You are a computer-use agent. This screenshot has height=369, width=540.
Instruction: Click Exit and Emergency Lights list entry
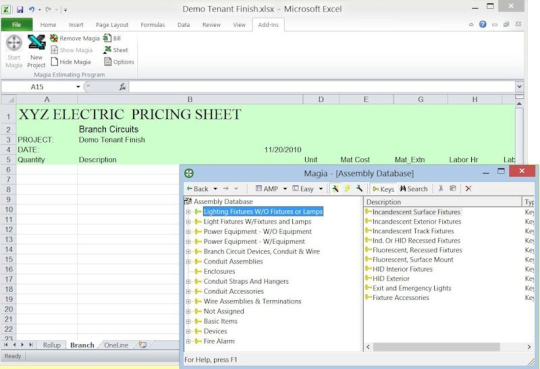tap(412, 288)
